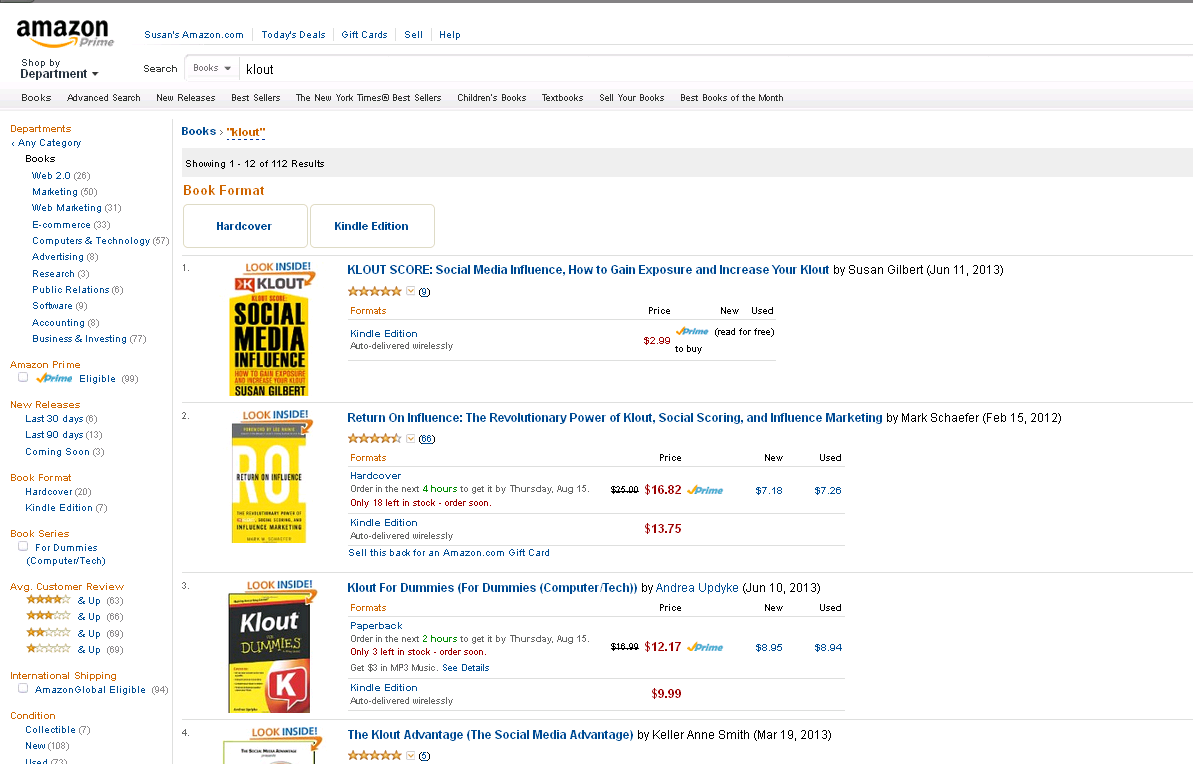
Task: Open Return On Influence title link
Action: (x=615, y=418)
